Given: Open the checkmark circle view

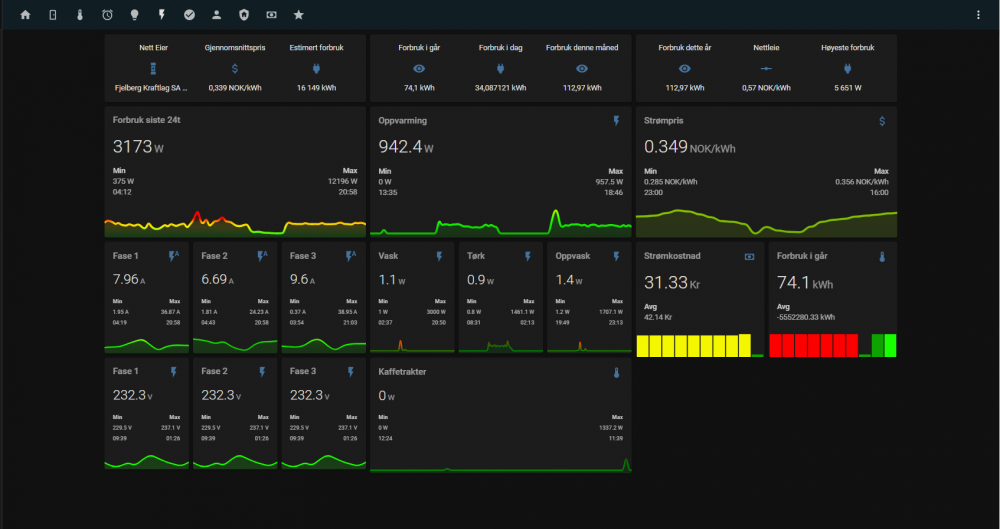Looking at the screenshot, I should (x=189, y=15).
